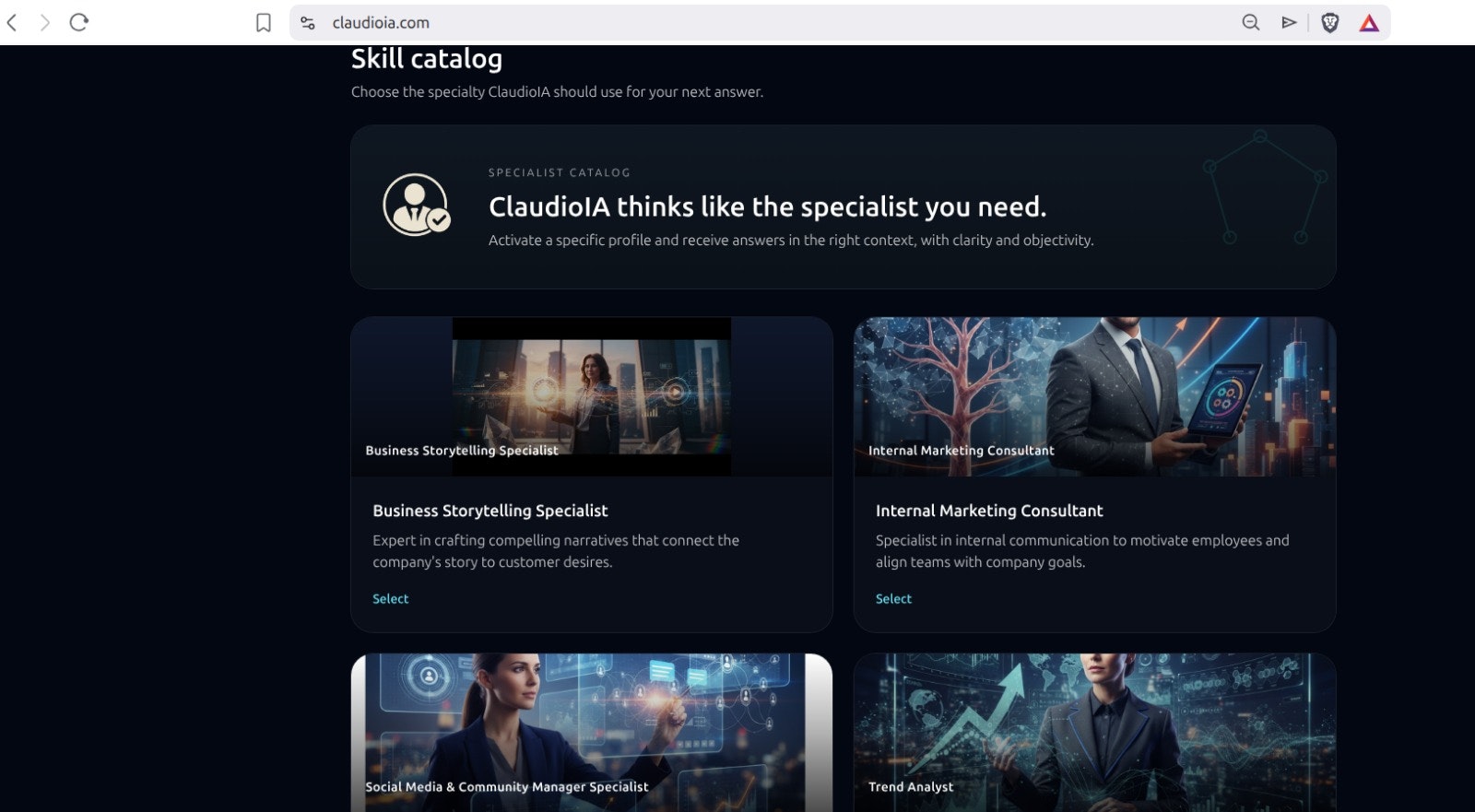Viewport: 1475px width, 812px height.
Task: Click the 'Specialist in internal communication' description
Action: point(1082,551)
